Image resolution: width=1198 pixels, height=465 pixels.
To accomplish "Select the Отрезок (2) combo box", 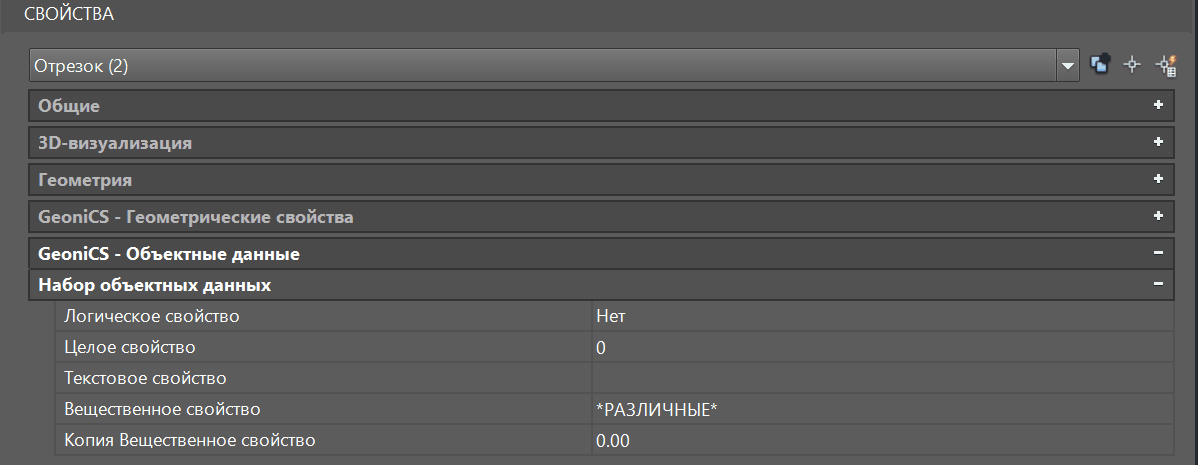I will 540,66.
